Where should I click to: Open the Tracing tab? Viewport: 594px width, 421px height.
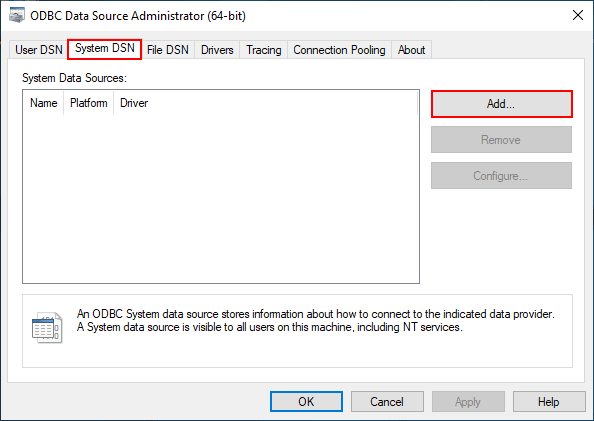point(264,50)
